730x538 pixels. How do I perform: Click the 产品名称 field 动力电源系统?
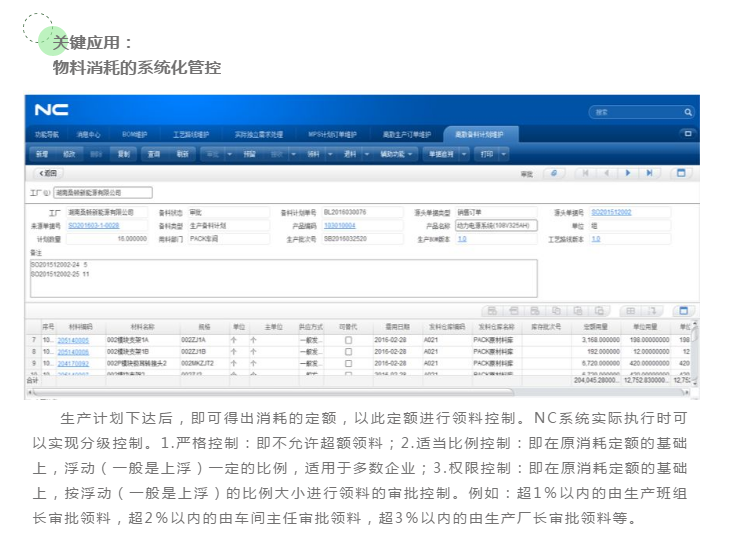click(x=496, y=226)
